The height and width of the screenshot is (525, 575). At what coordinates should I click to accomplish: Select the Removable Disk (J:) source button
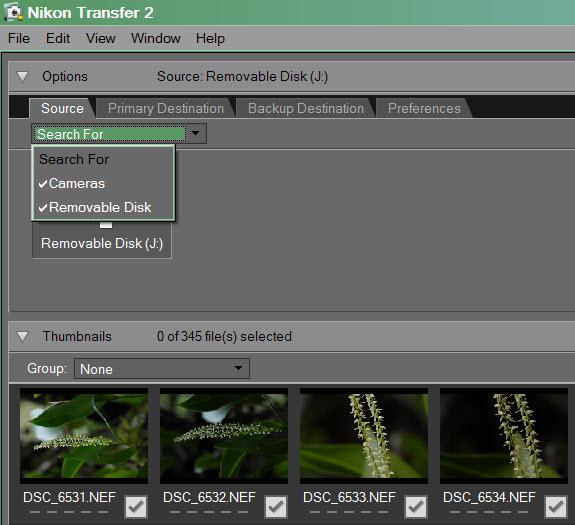[102, 240]
